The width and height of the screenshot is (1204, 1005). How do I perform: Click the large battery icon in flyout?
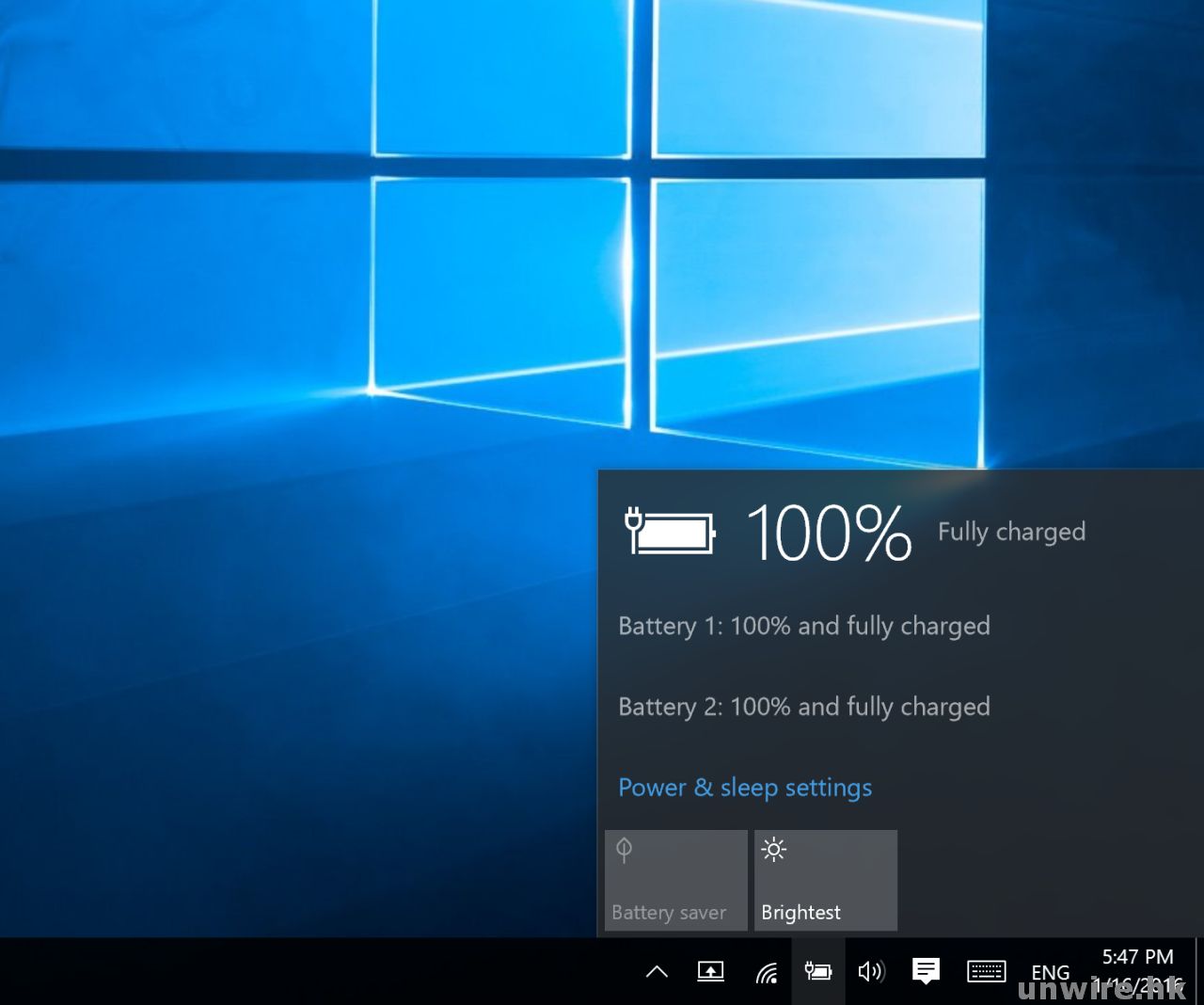coord(670,532)
